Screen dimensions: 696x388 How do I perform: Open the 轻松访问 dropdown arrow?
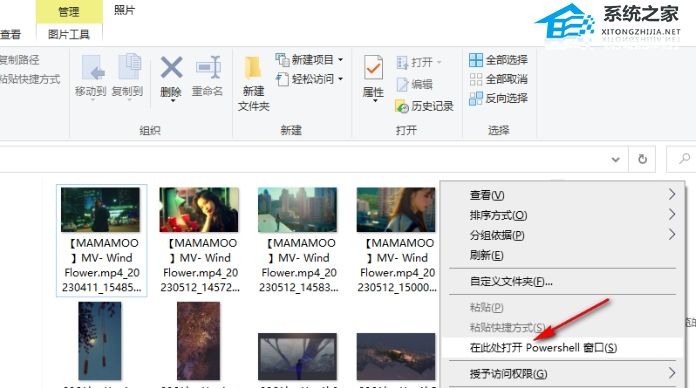[340, 79]
